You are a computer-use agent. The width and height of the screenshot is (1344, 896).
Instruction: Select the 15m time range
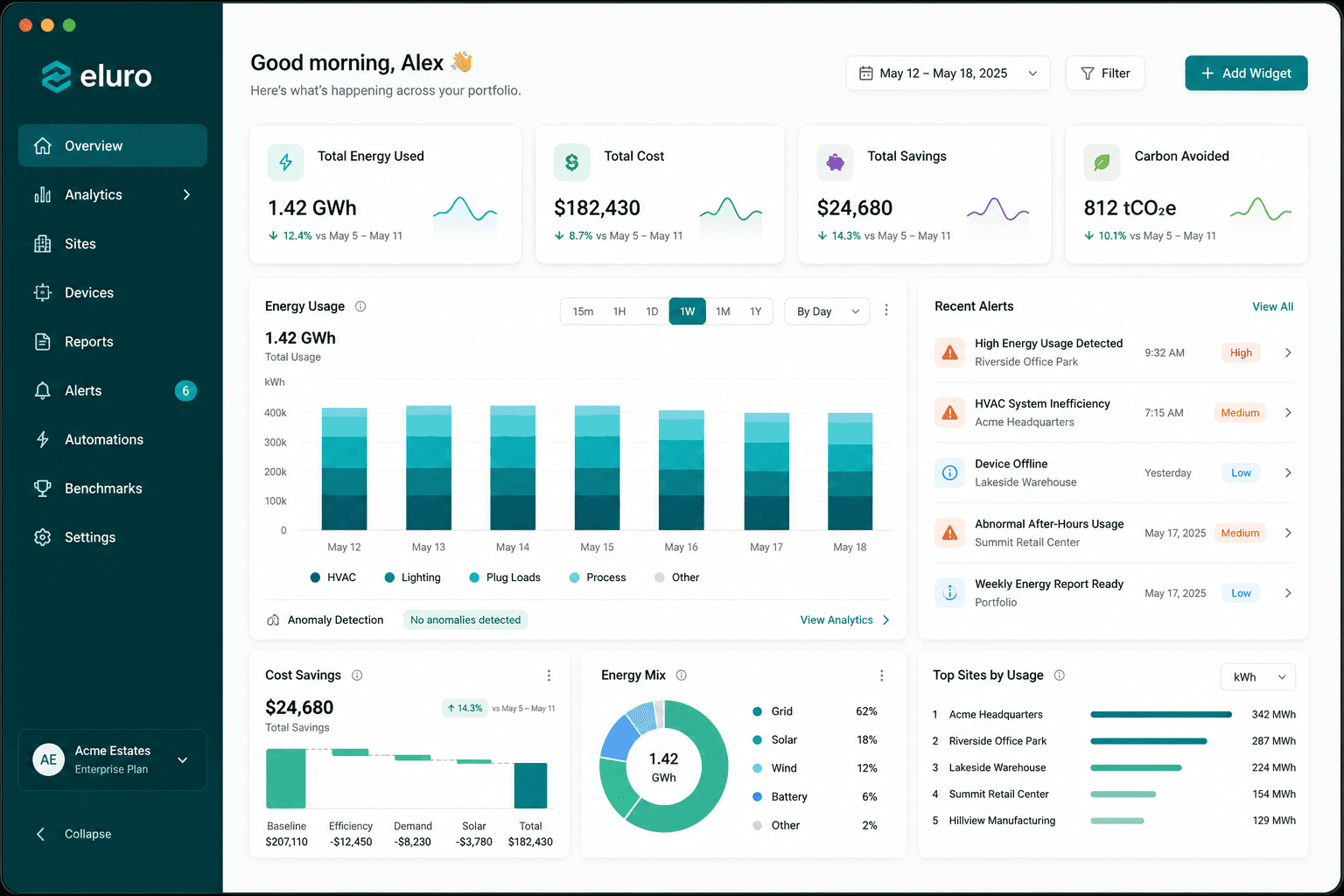[583, 311]
